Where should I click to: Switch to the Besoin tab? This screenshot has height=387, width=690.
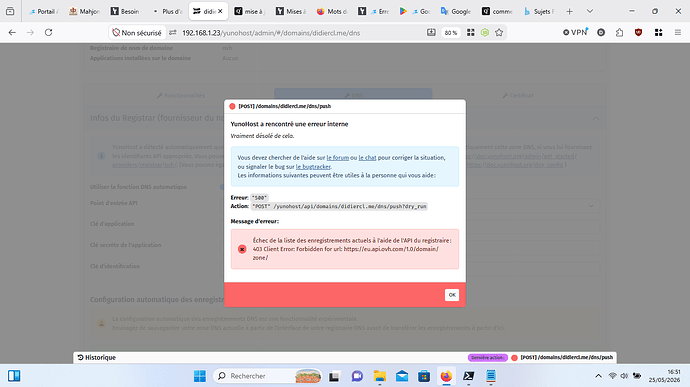[x=125, y=11]
